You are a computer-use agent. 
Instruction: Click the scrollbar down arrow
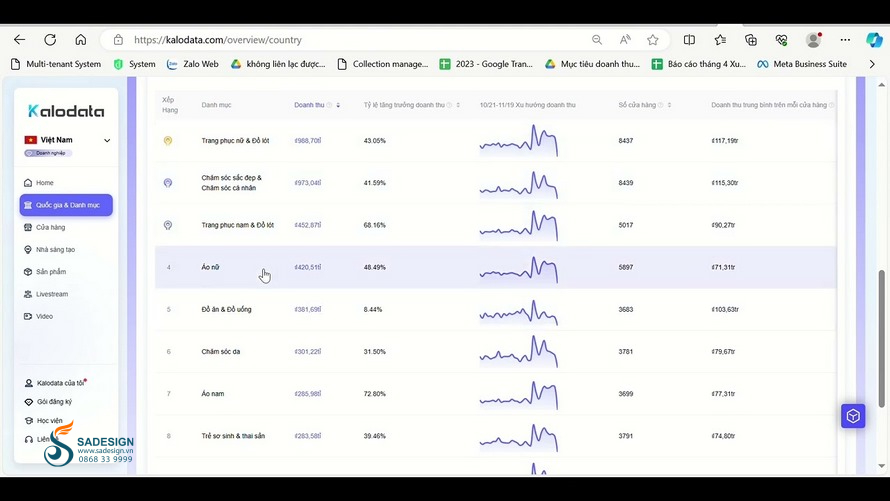[x=881, y=466]
